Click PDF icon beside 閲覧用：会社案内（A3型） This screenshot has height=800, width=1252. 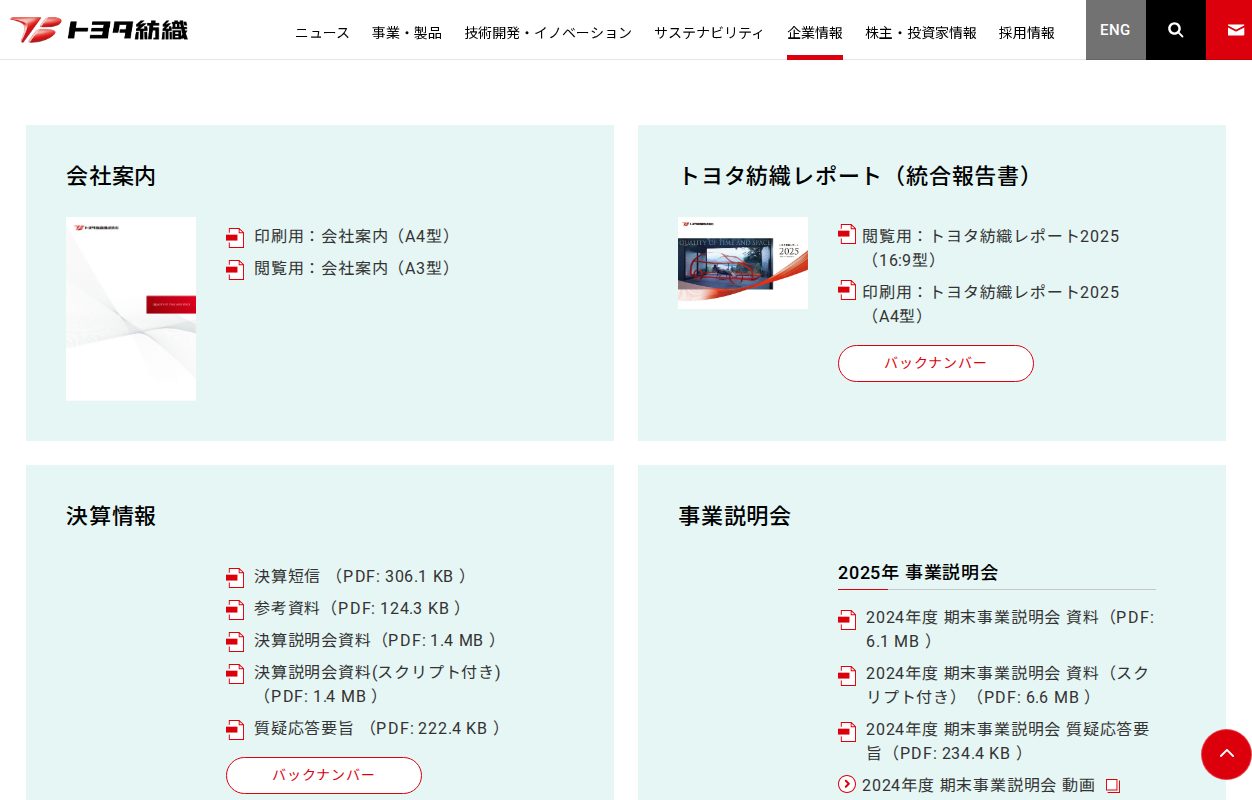[x=235, y=270]
